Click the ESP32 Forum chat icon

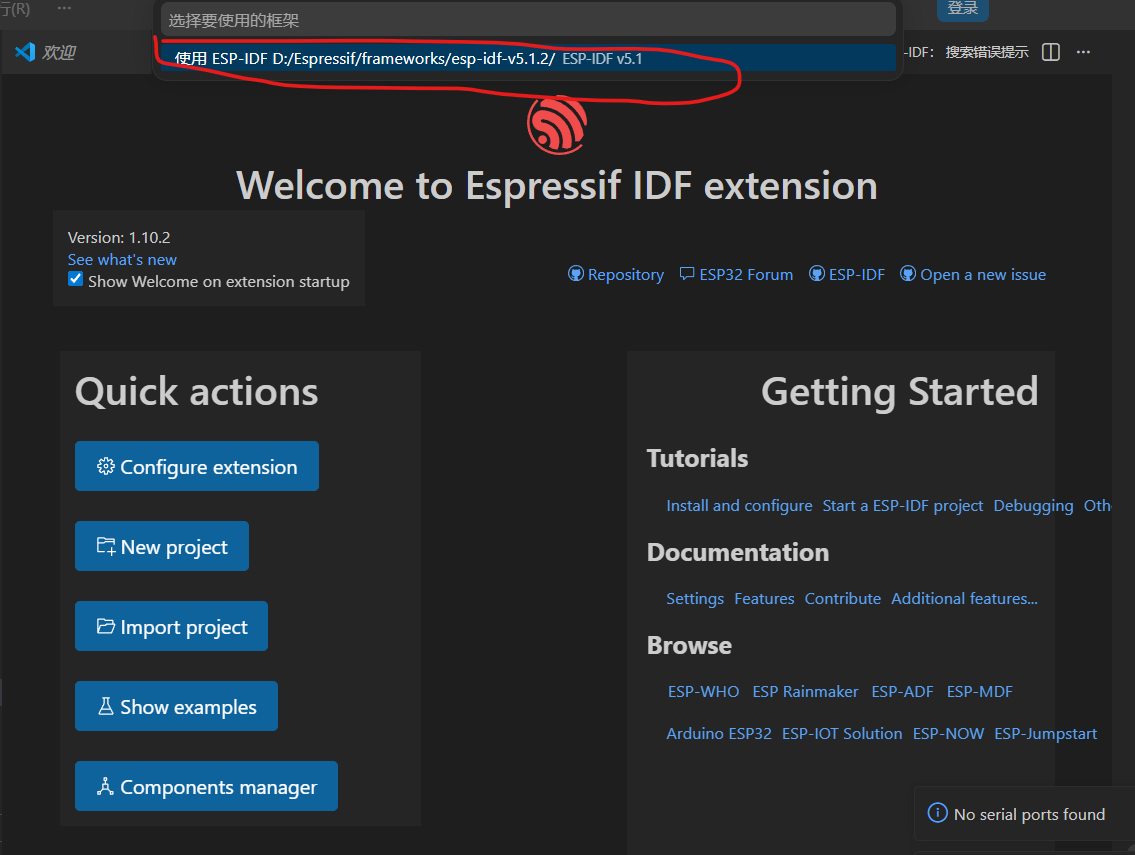[687, 274]
